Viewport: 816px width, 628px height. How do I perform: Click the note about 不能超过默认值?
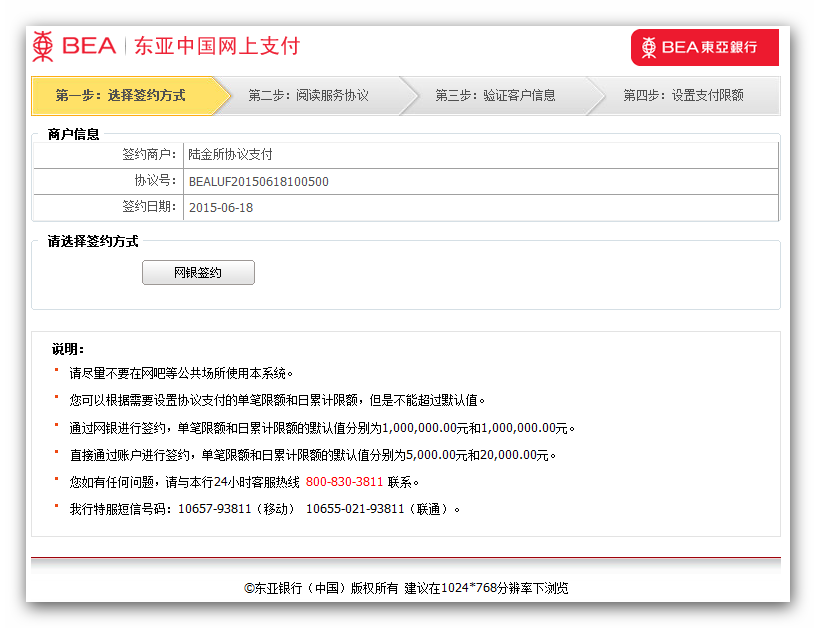coord(277,401)
